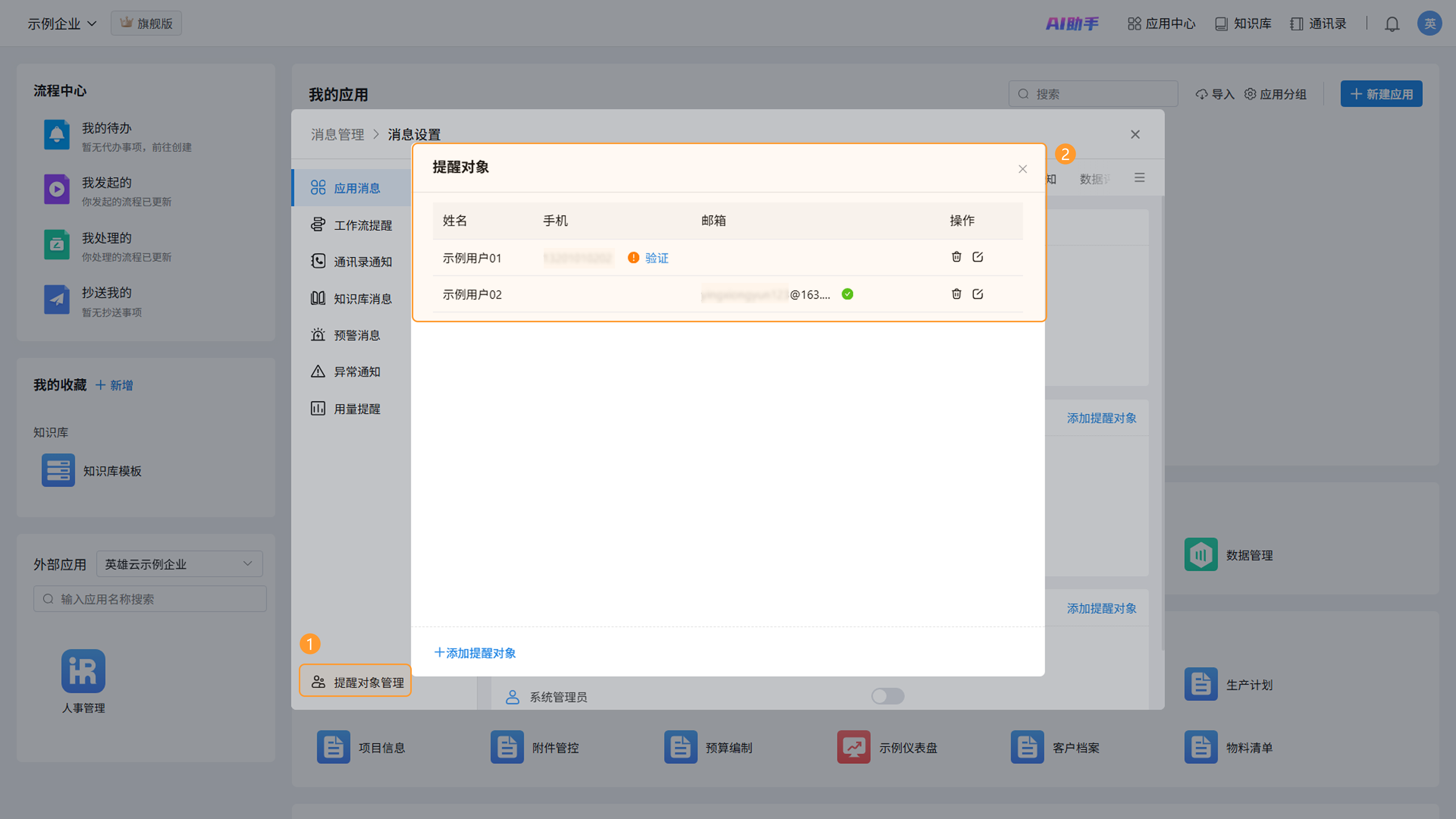Open the notification bell icon
The height and width of the screenshot is (819, 1456).
[1392, 24]
